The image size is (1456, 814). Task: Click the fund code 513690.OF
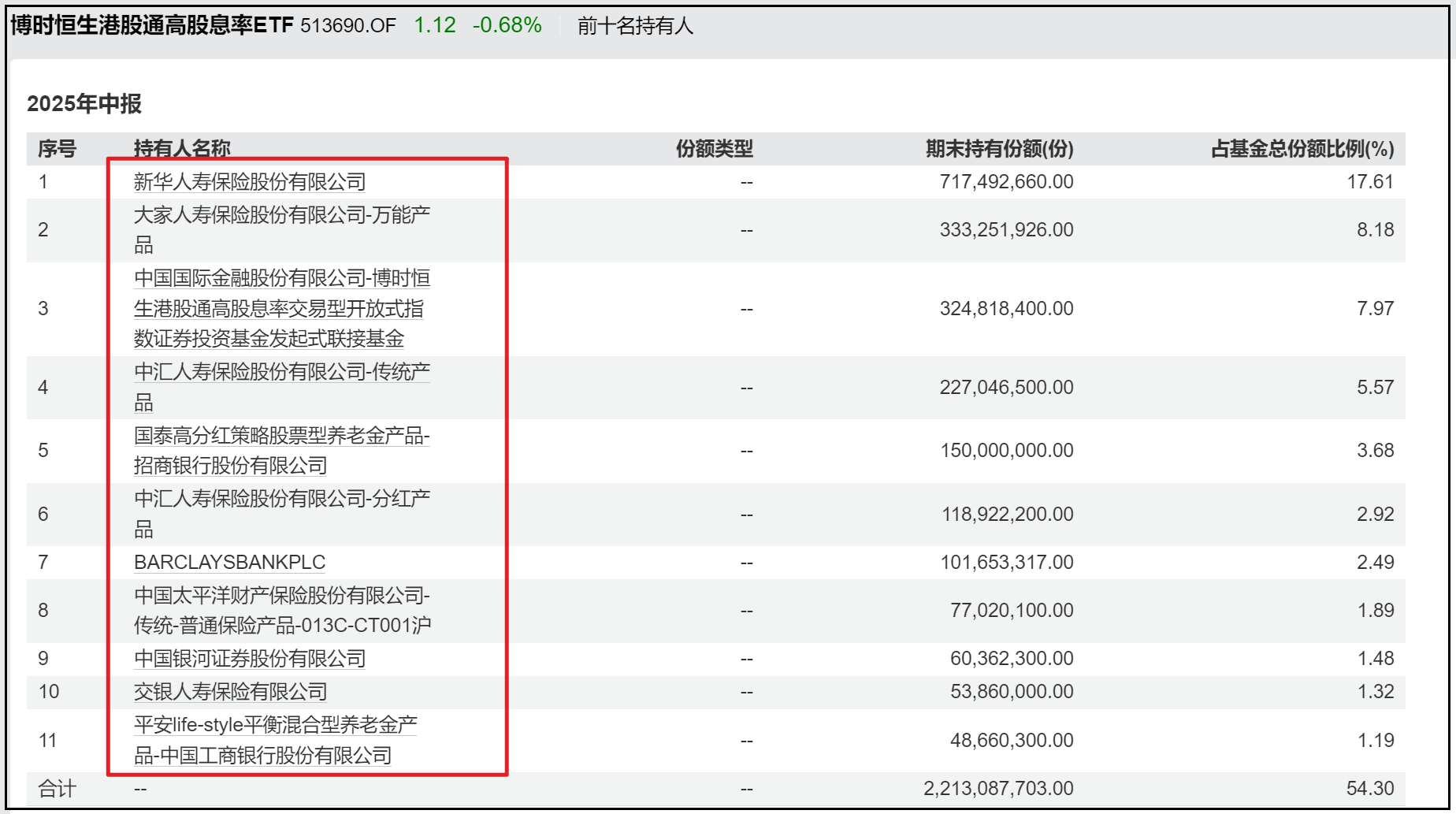[348, 25]
